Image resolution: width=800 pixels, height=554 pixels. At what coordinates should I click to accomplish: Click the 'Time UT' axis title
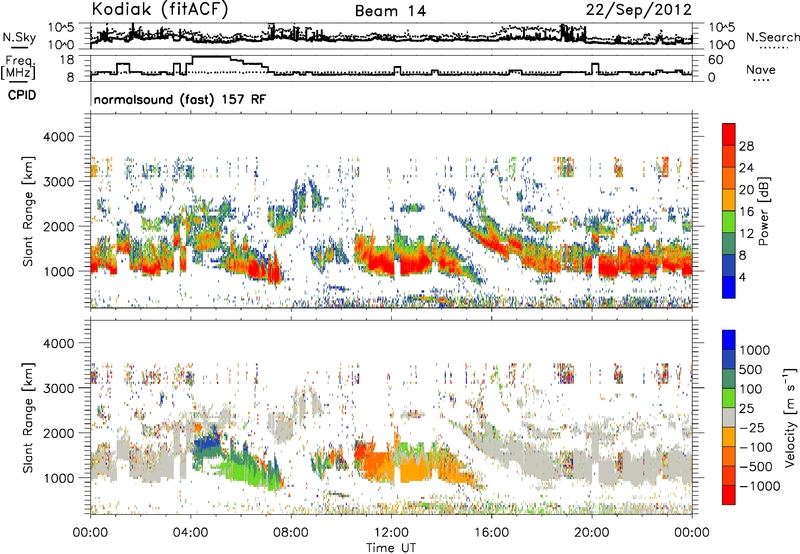point(391,548)
